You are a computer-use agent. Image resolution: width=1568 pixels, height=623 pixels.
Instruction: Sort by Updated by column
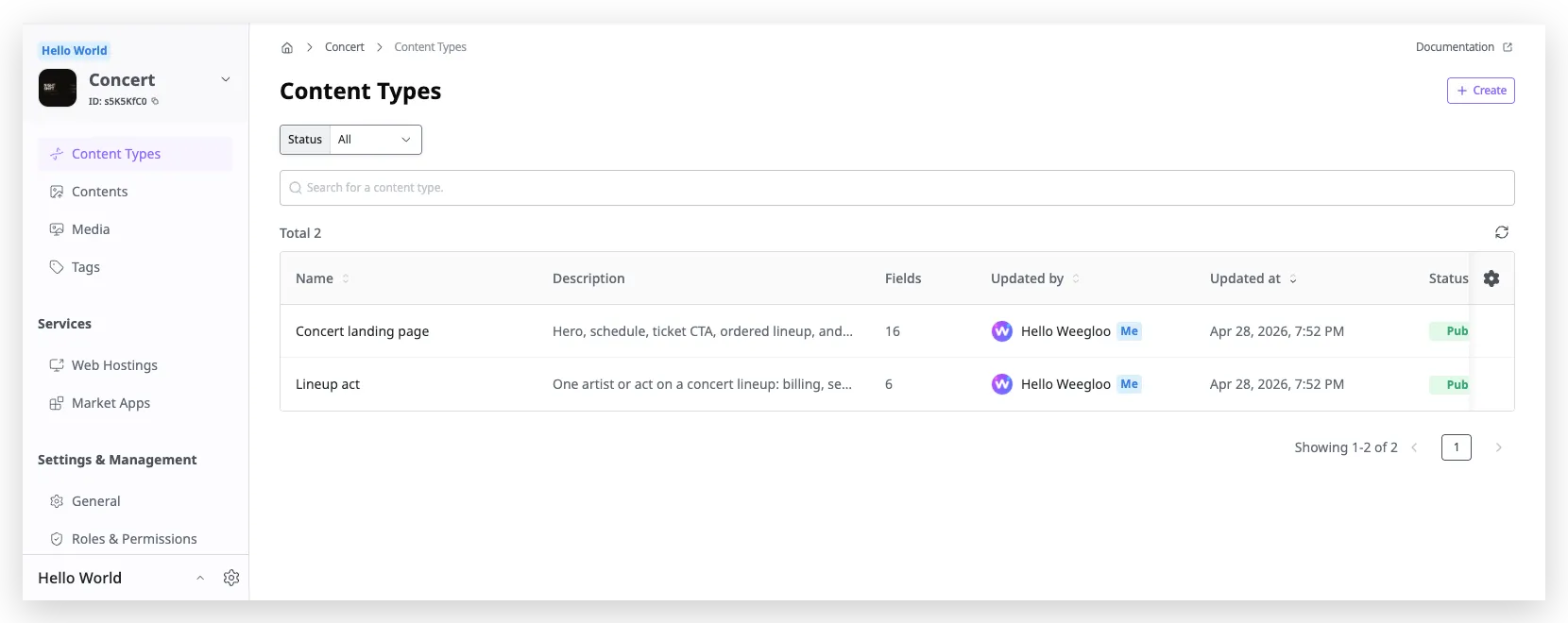(1076, 278)
